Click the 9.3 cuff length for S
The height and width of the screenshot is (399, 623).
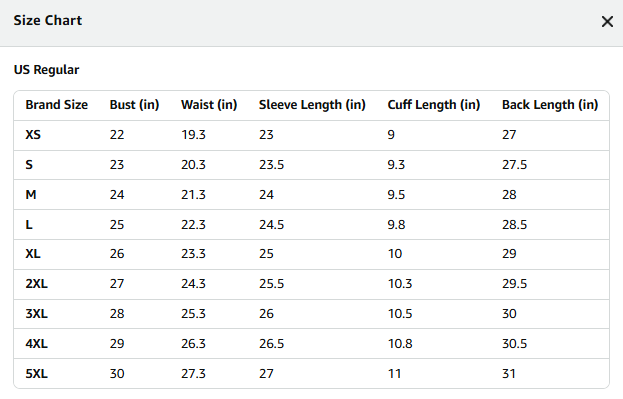396,165
